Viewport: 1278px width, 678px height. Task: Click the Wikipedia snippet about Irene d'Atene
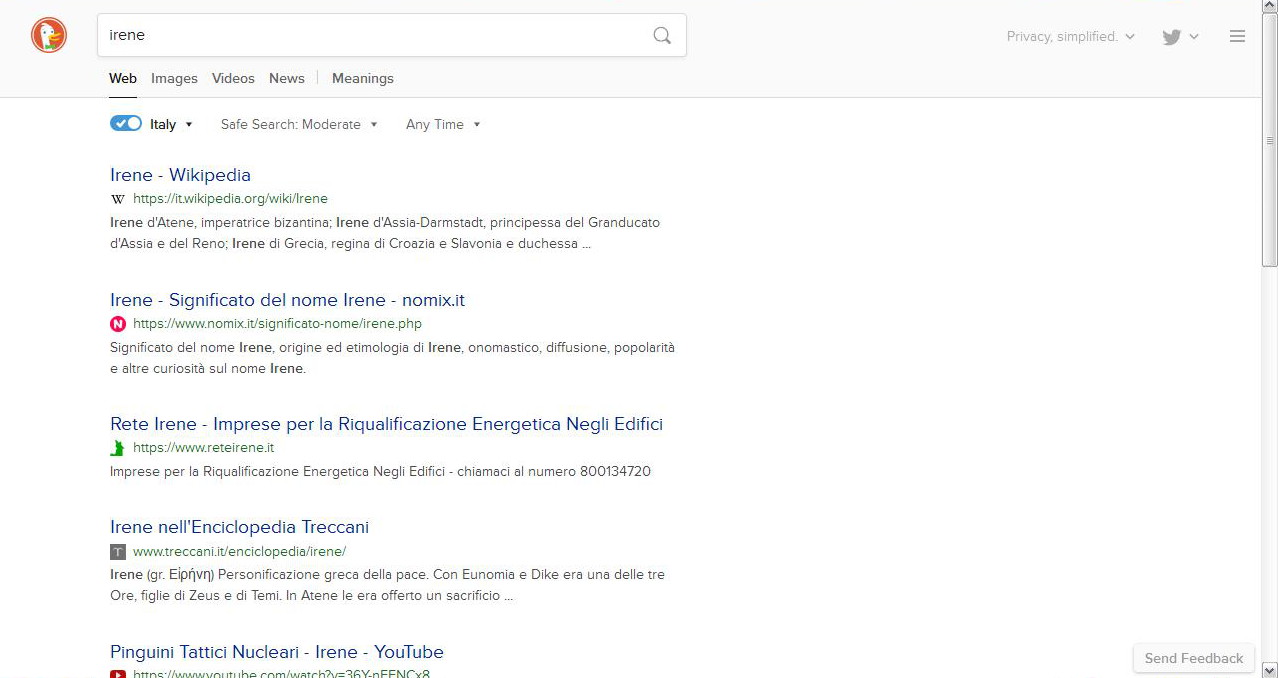point(385,233)
